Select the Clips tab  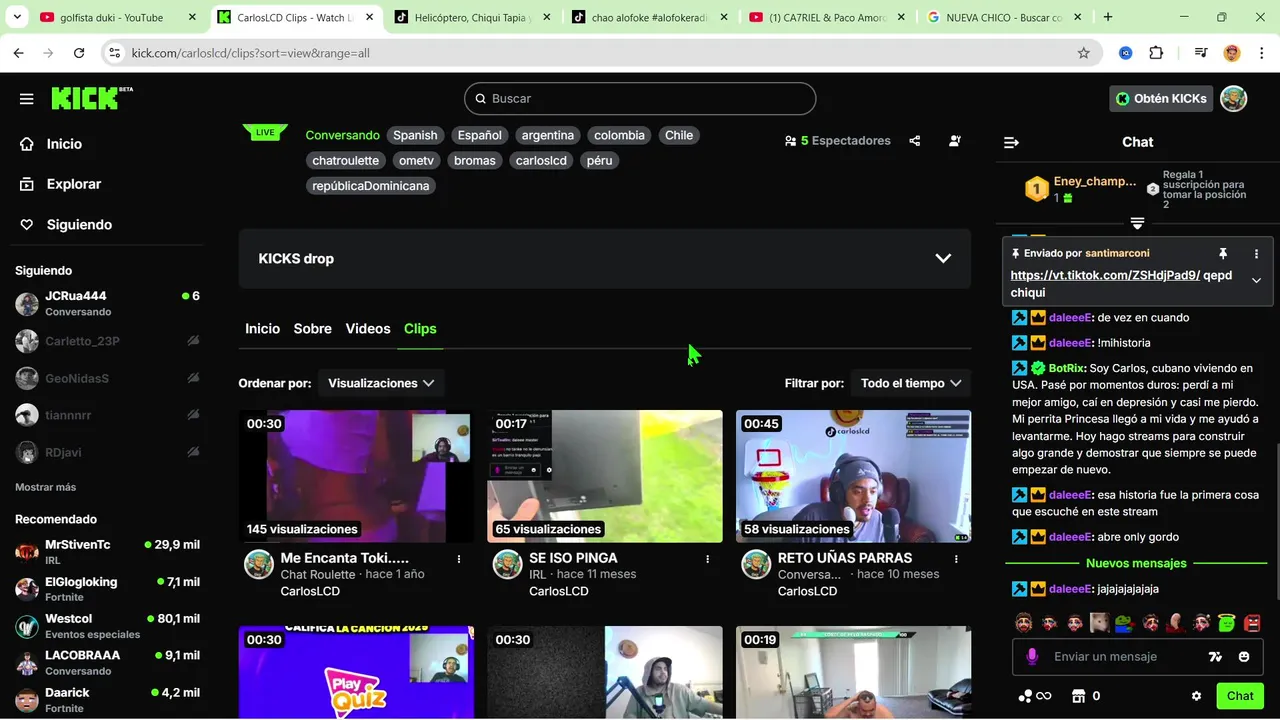pos(420,328)
